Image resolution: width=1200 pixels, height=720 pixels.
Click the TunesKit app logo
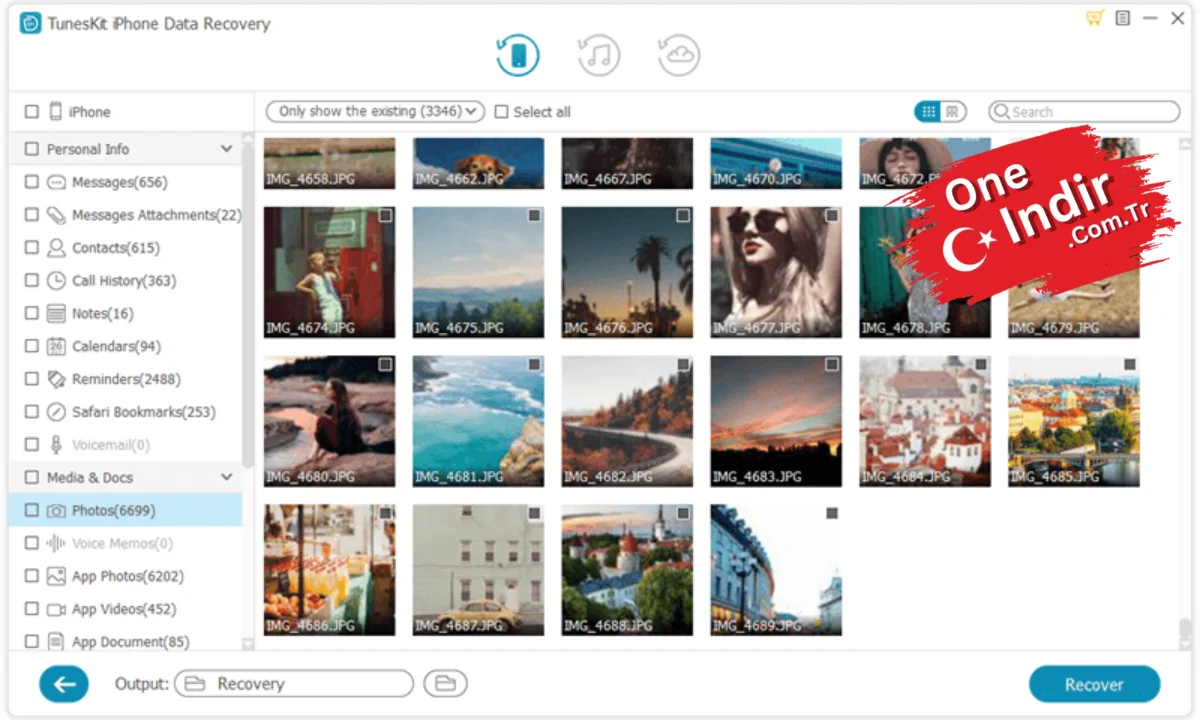click(x=31, y=23)
